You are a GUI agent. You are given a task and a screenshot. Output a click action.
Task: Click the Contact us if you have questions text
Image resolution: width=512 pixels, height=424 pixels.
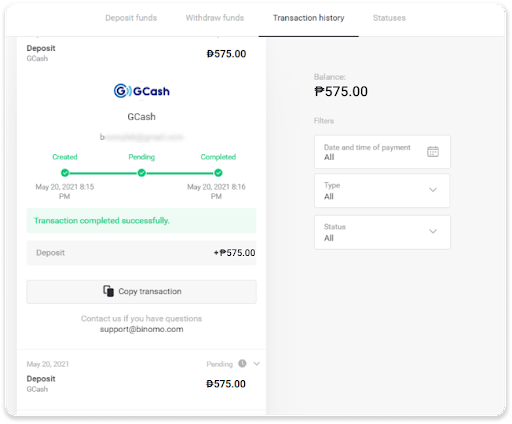click(142, 319)
